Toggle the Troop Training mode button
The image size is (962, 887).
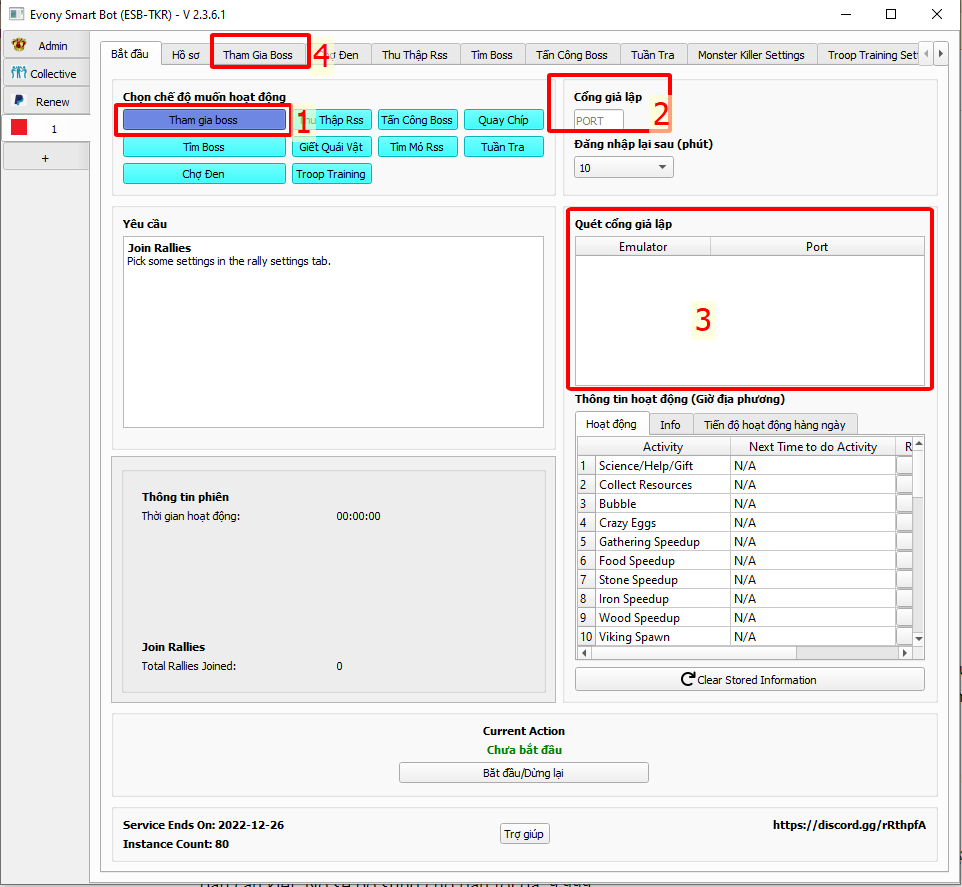(332, 174)
